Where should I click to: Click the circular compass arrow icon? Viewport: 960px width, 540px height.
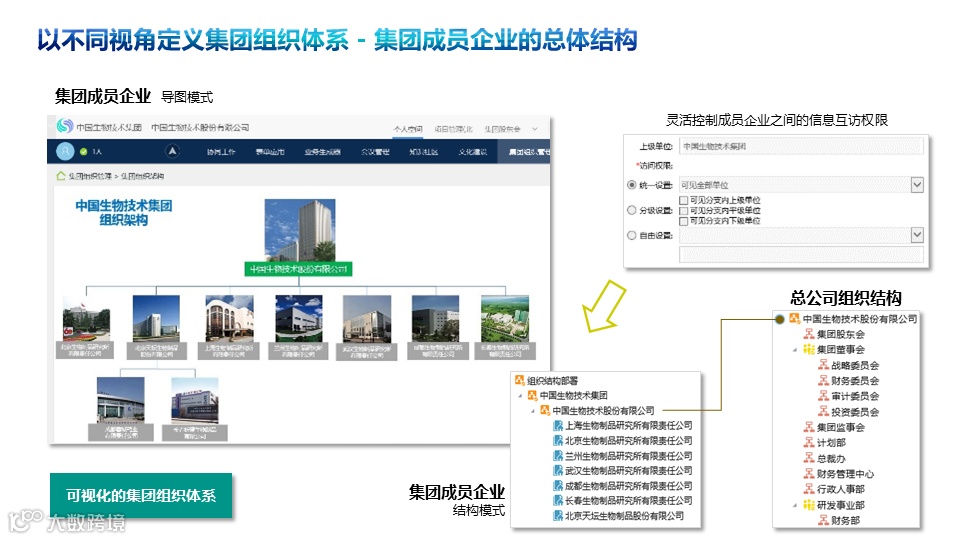(x=173, y=151)
